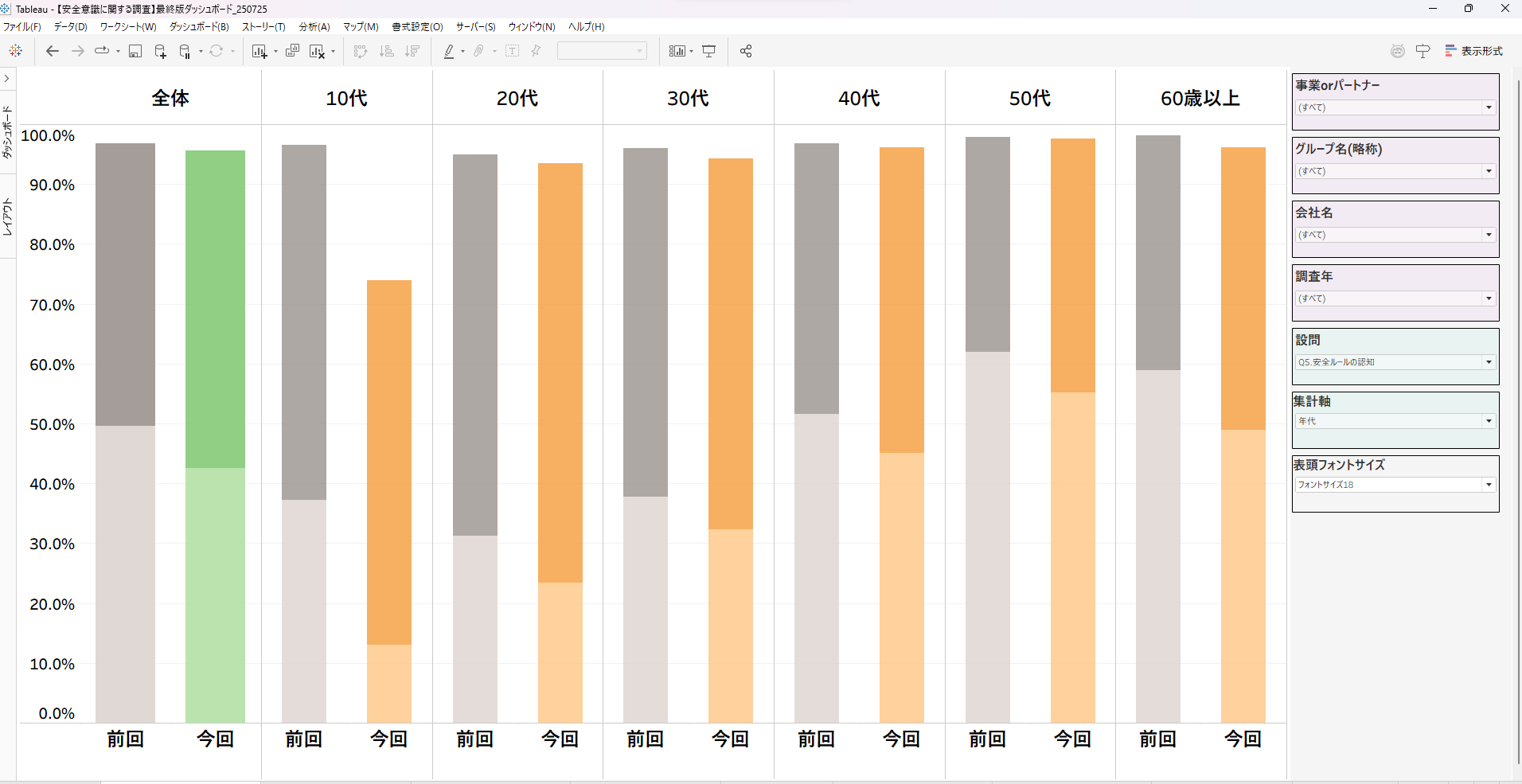Click the save floppy disk icon

[x=135, y=51]
